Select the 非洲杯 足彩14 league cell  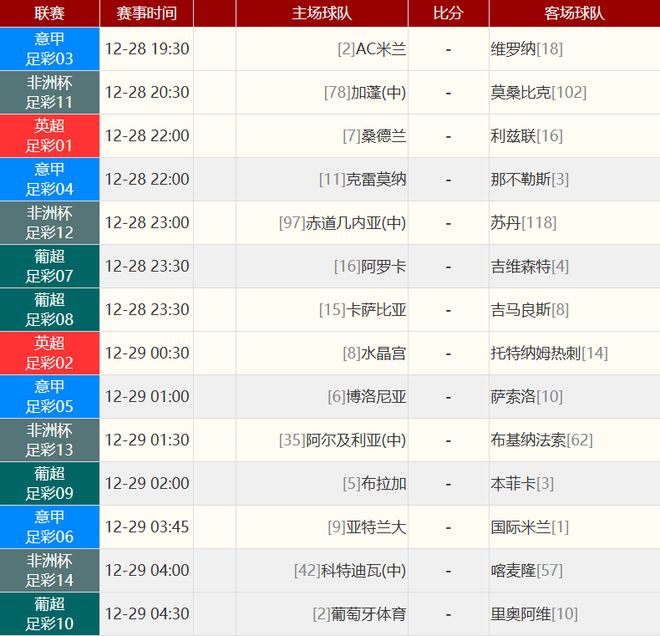click(49, 570)
